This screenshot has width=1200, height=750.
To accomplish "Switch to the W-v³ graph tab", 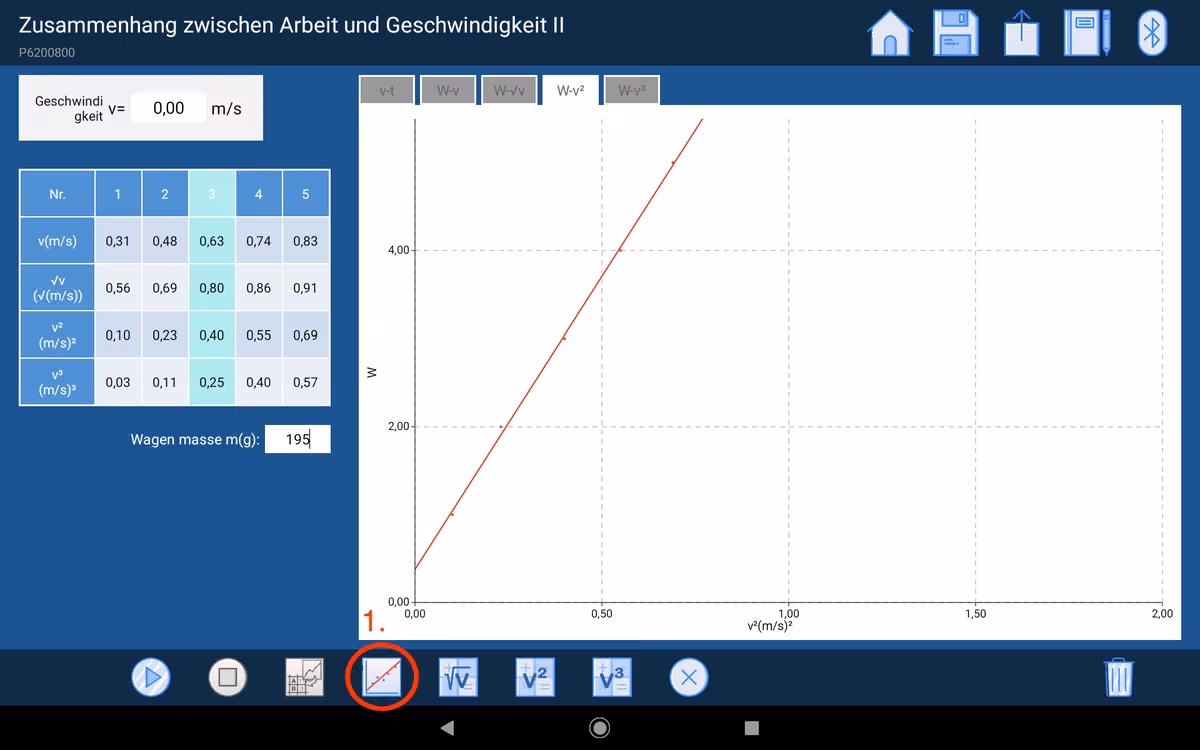I will point(631,90).
